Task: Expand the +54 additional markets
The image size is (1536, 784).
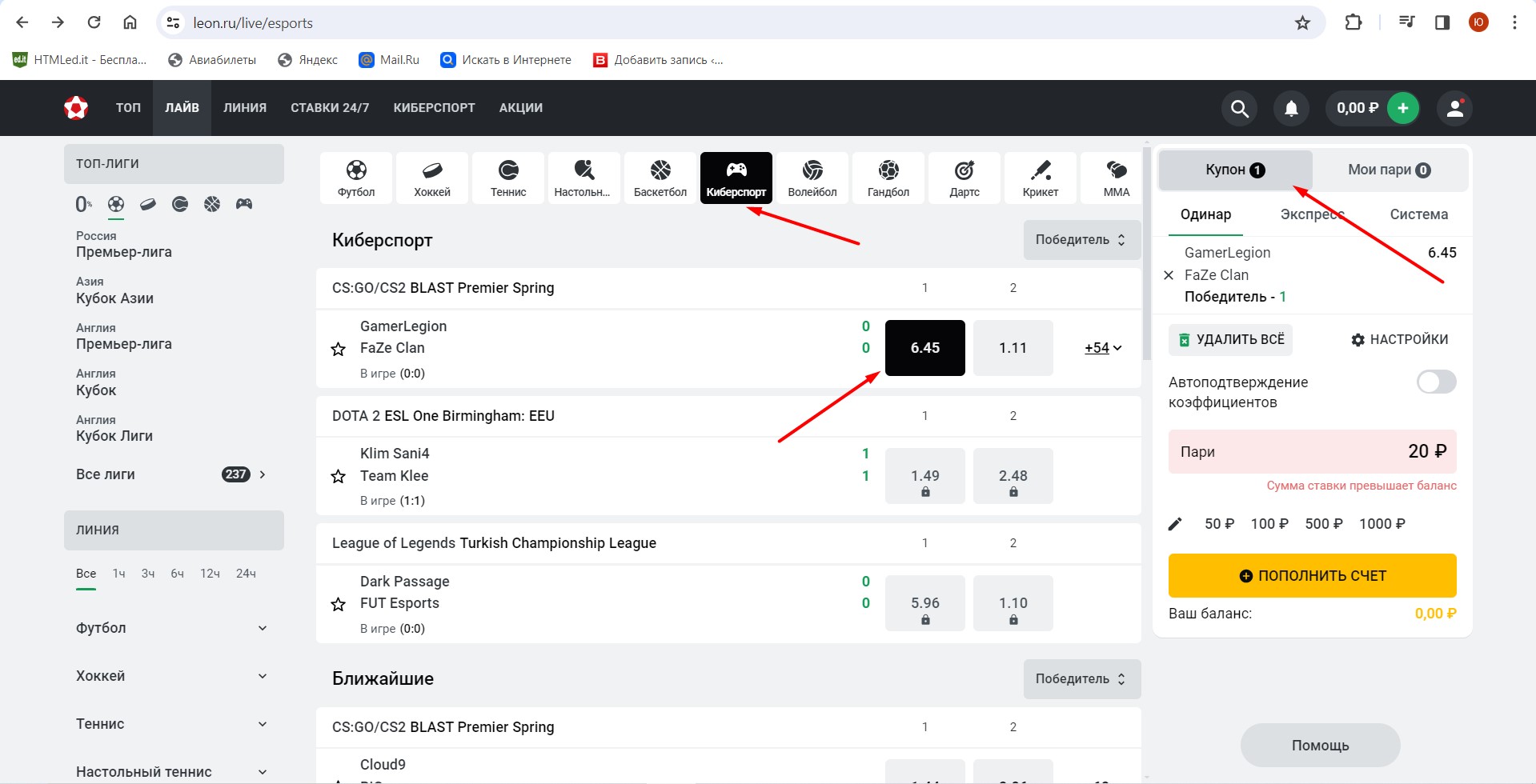Action: pyautogui.click(x=1102, y=348)
